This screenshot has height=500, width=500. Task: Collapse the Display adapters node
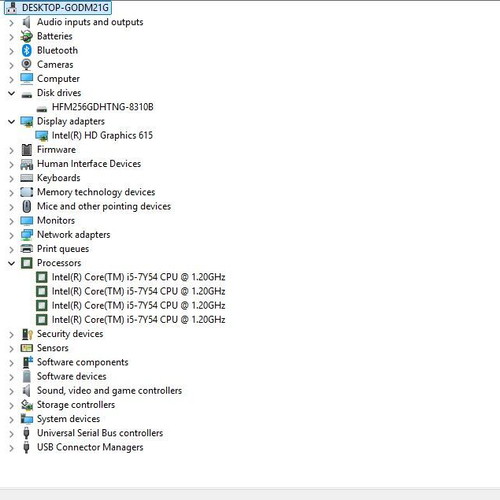(x=11, y=122)
